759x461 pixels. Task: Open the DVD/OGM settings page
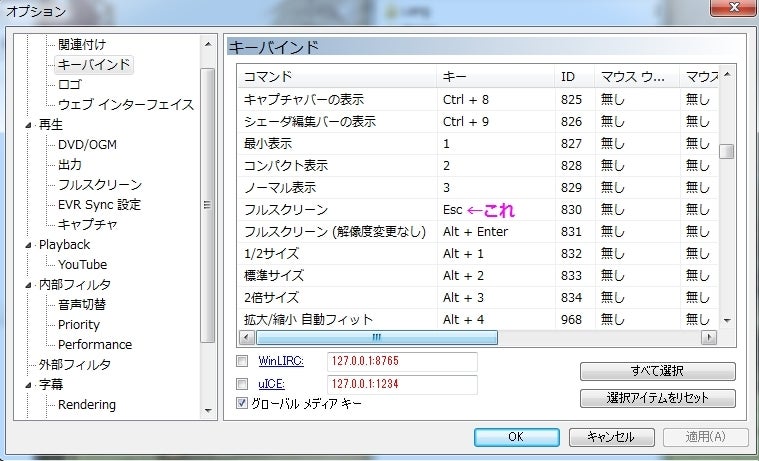(87, 144)
